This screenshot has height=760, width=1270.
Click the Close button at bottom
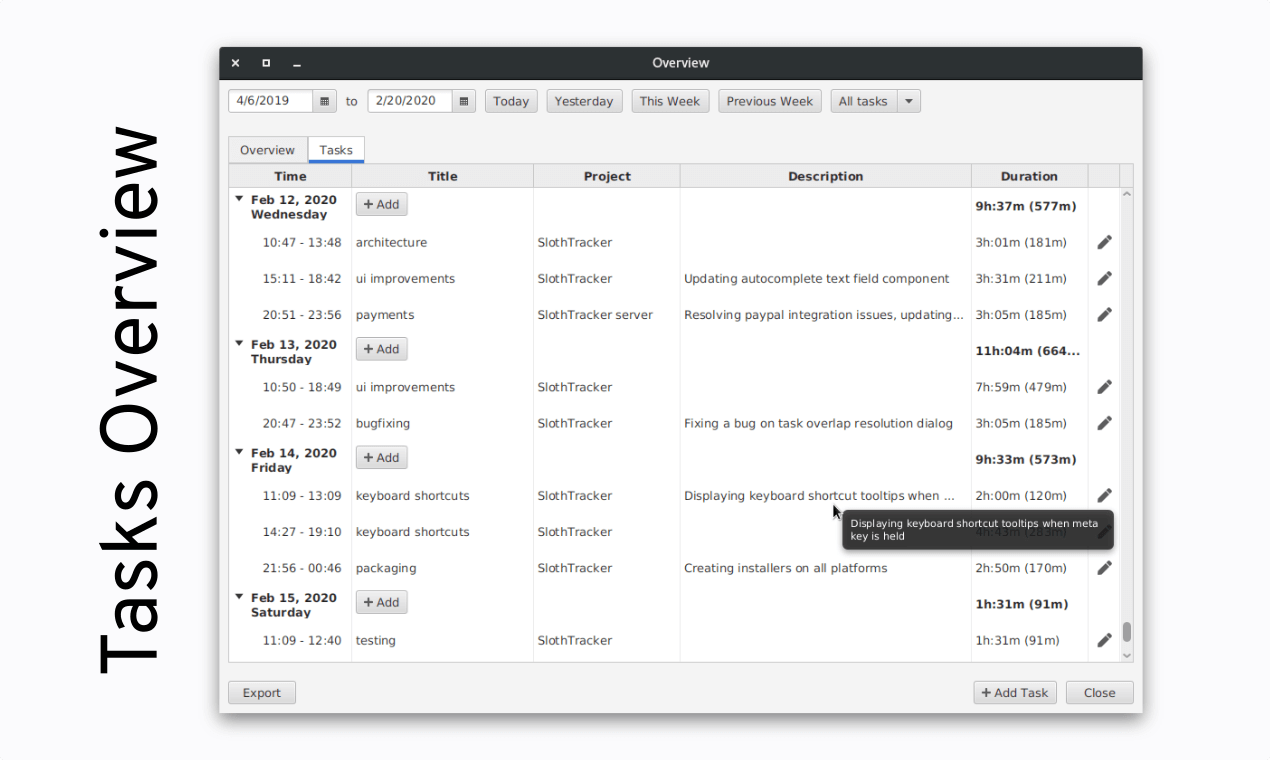coord(1099,692)
